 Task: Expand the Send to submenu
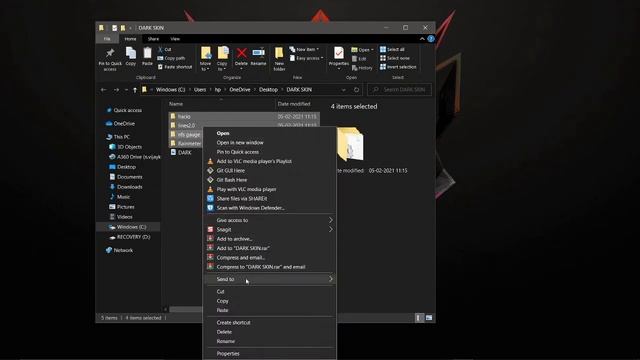[270, 279]
